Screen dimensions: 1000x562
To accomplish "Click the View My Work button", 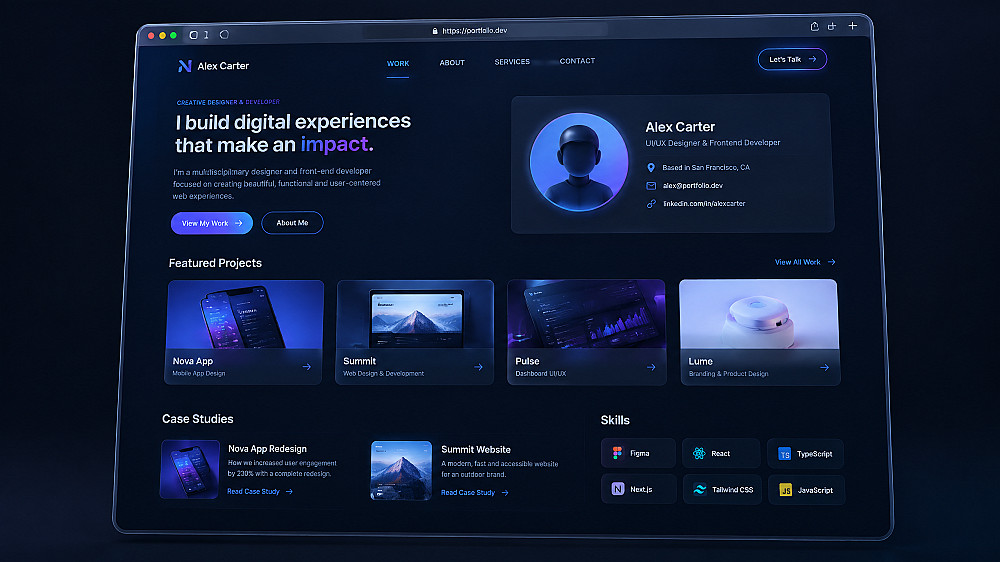I will click(x=212, y=223).
